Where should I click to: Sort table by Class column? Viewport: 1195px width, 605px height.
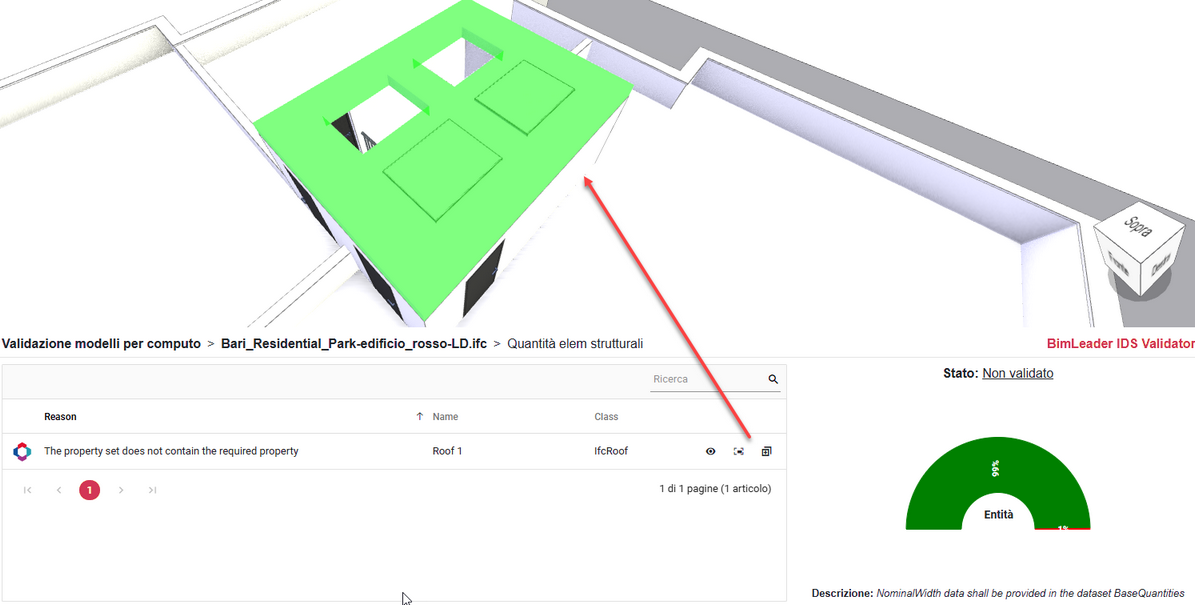(606, 417)
